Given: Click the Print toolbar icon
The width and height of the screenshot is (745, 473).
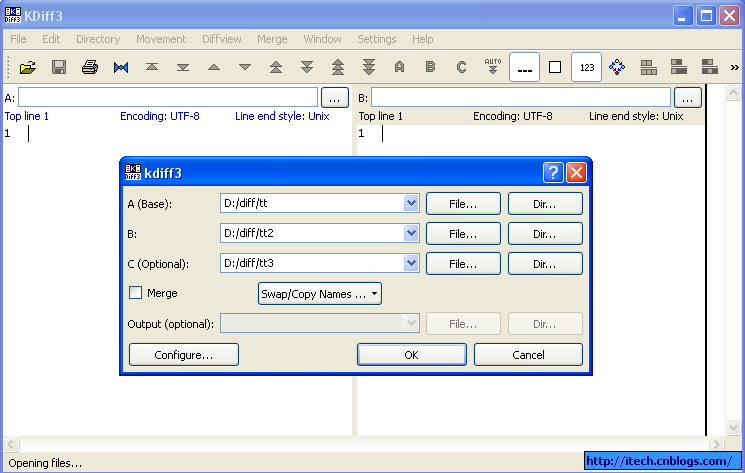Looking at the screenshot, I should pos(90,67).
